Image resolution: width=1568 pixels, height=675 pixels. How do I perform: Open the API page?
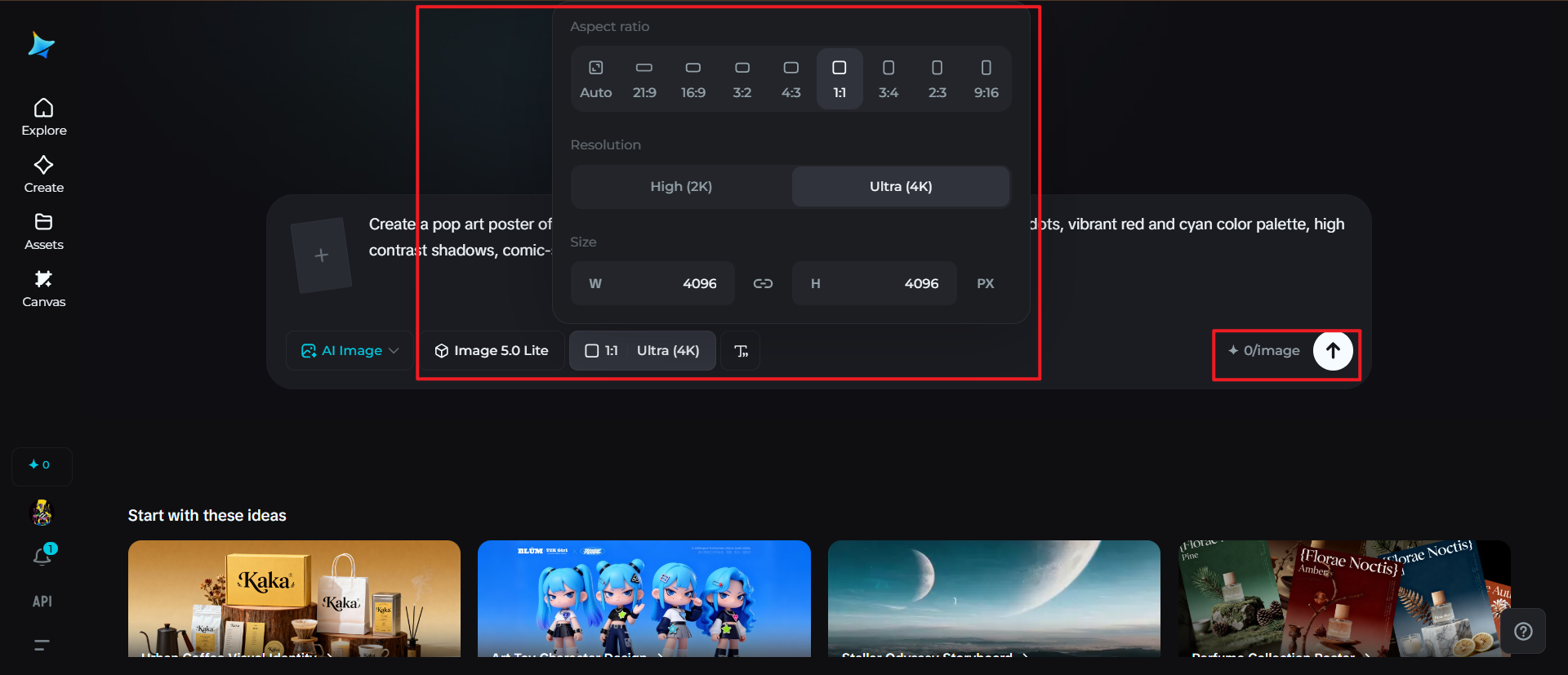pos(42,602)
